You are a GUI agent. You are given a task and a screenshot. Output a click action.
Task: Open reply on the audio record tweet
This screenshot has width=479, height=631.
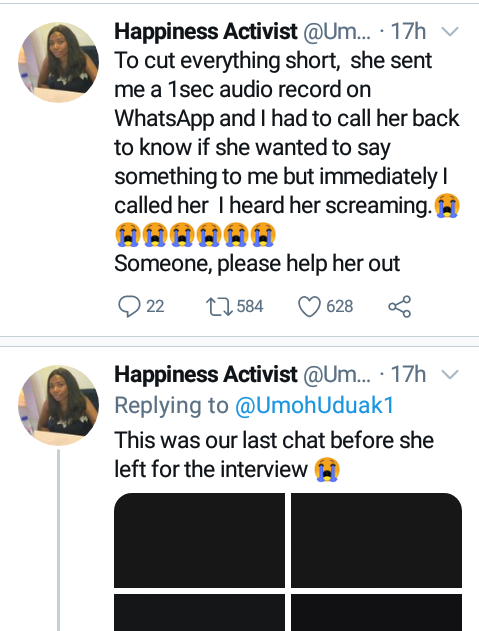point(129,307)
